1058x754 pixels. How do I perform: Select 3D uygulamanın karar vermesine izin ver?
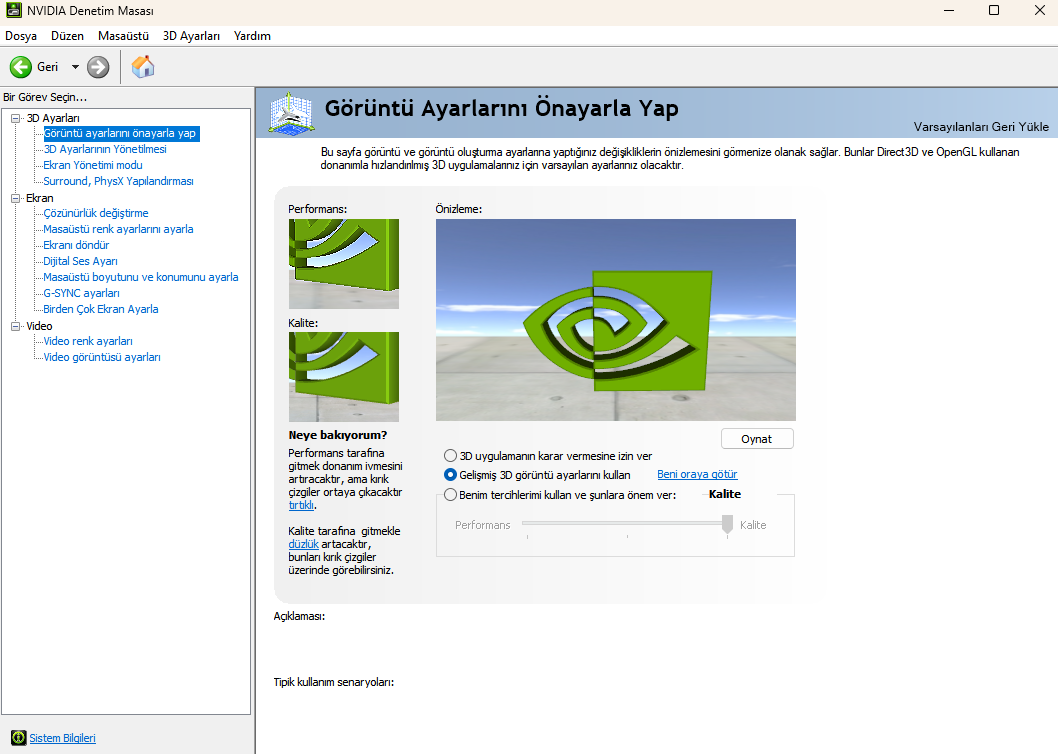tap(548, 456)
